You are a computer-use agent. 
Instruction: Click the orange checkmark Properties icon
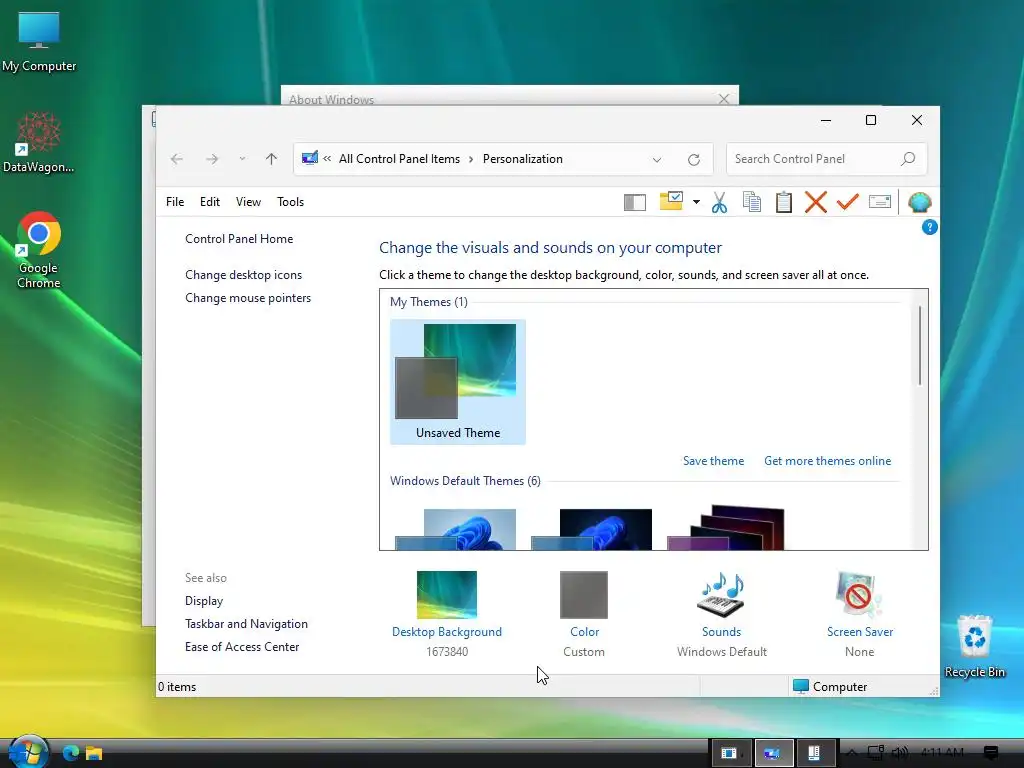(x=848, y=202)
